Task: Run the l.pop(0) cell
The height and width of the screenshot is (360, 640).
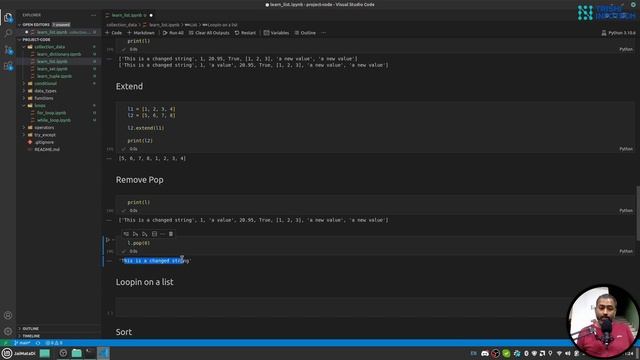Action: point(108,240)
